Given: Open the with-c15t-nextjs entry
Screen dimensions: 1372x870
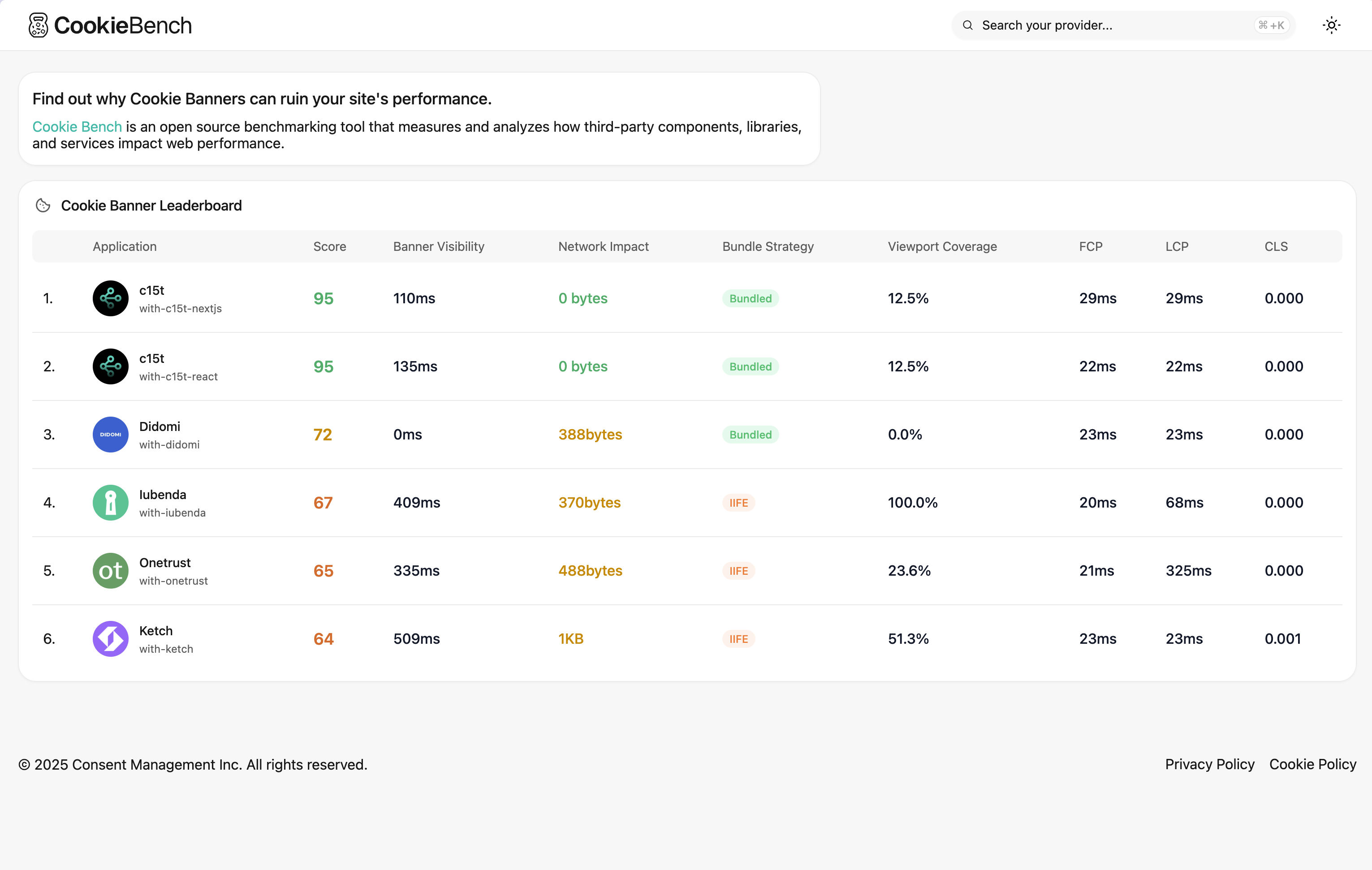Looking at the screenshot, I should pos(181,308).
